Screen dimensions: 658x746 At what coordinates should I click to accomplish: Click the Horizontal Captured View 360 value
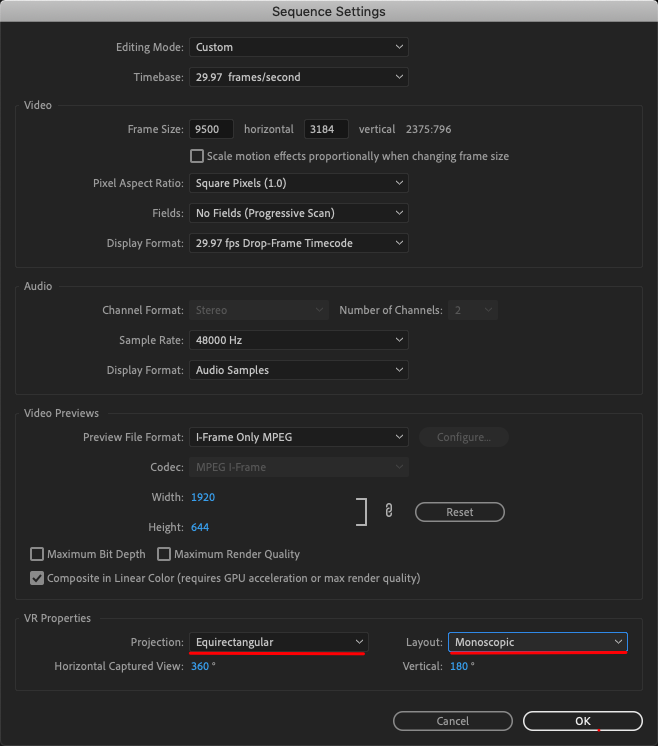[200, 666]
